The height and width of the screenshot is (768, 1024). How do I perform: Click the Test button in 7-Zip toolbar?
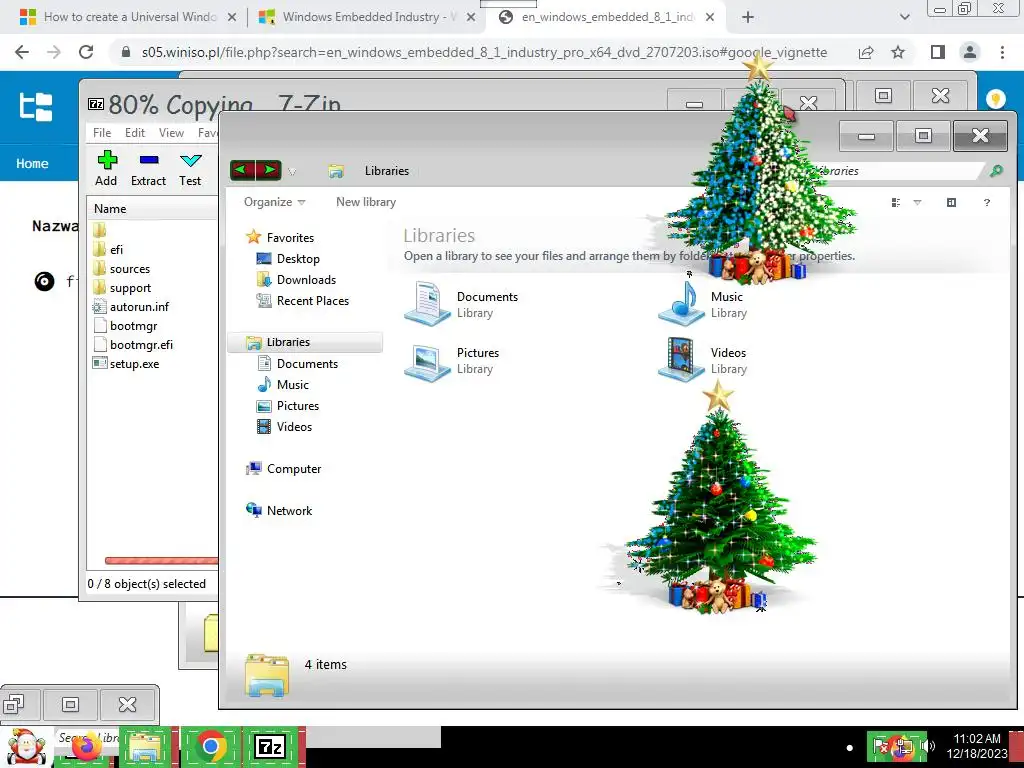click(190, 168)
